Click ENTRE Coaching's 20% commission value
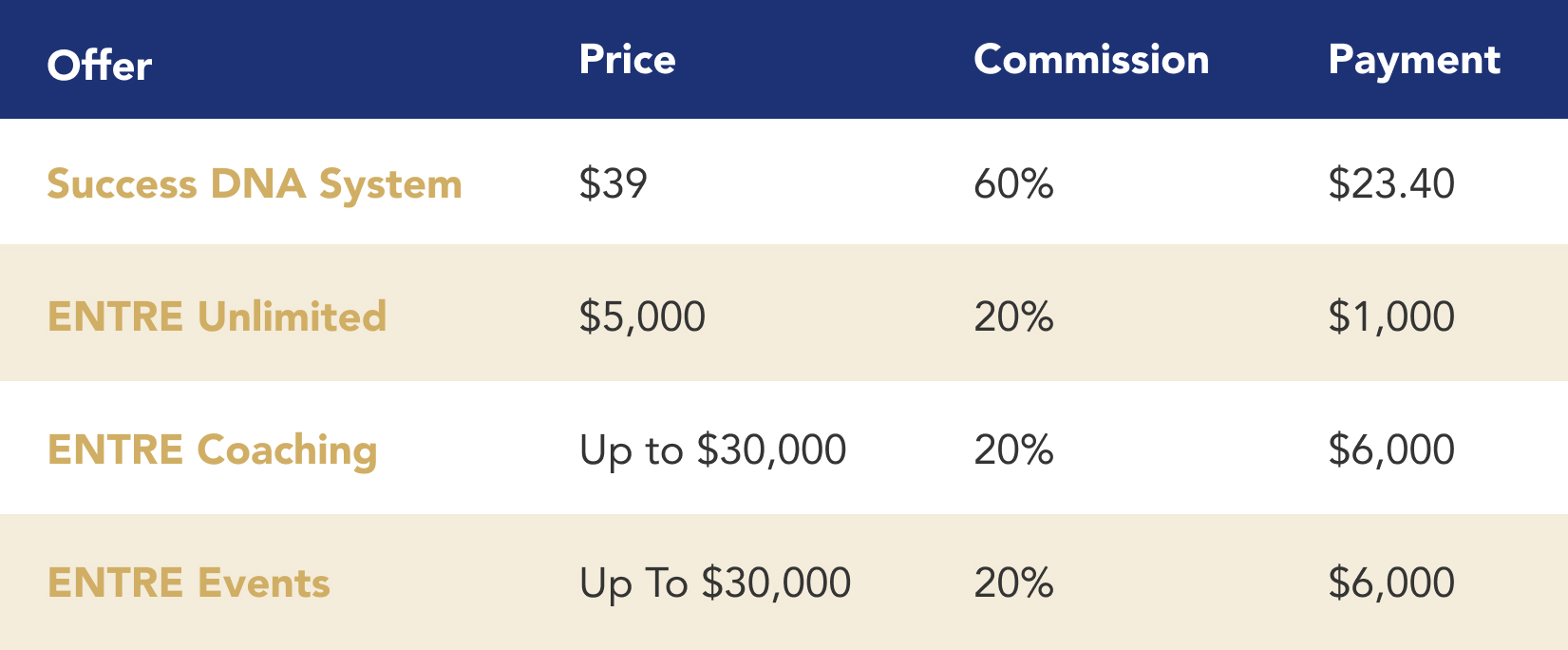The height and width of the screenshot is (650, 1568). point(1014,449)
